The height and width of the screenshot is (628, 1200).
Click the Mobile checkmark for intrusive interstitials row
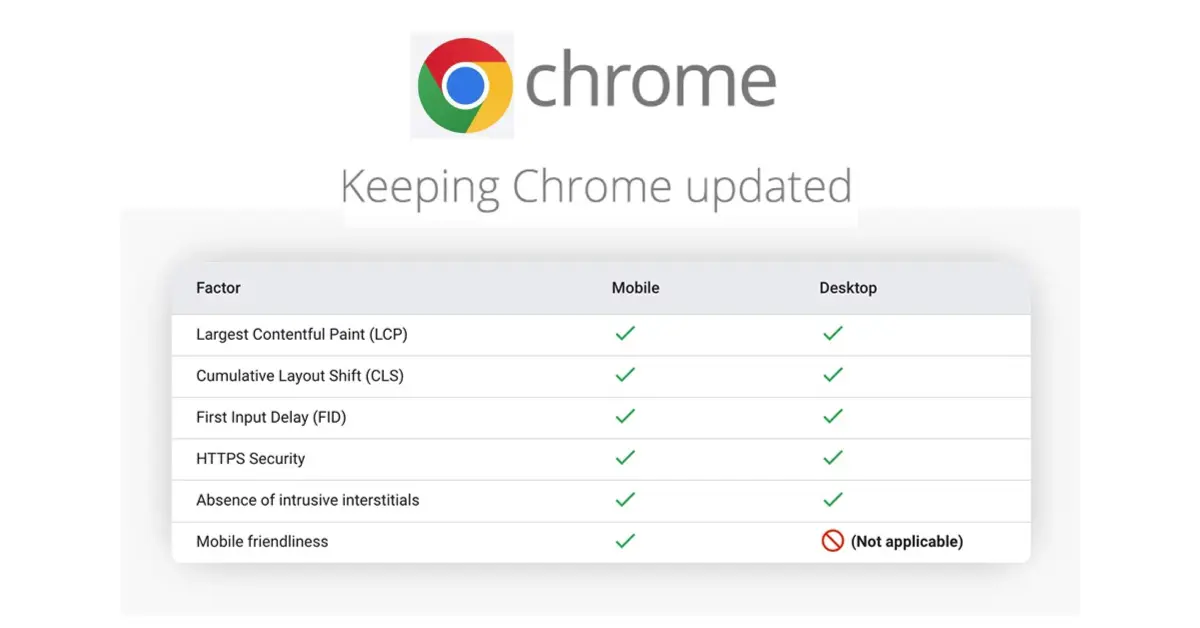click(x=625, y=499)
